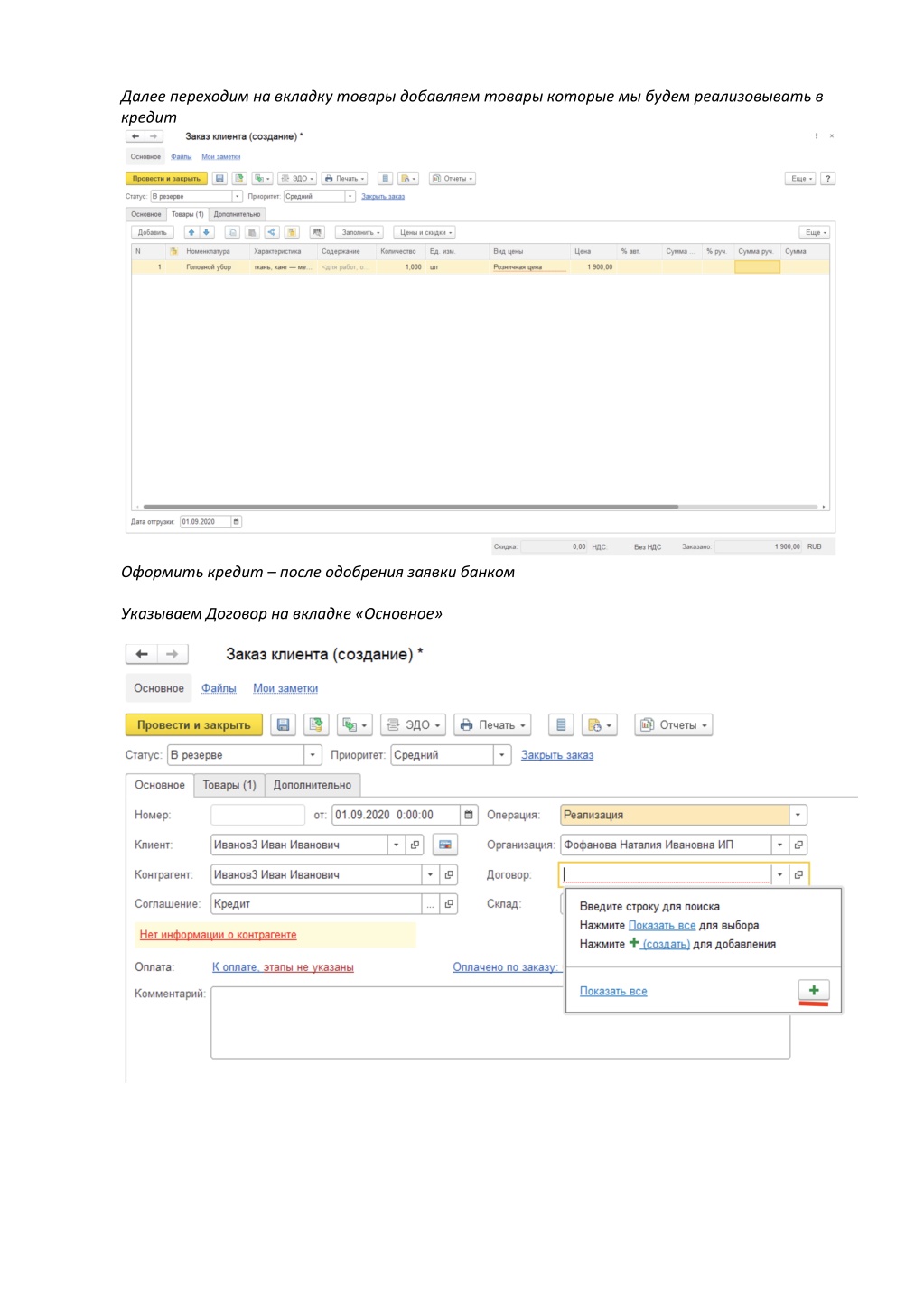
Task: Open the Основное tab beside Товары in smaller form
Action: coord(146,214)
